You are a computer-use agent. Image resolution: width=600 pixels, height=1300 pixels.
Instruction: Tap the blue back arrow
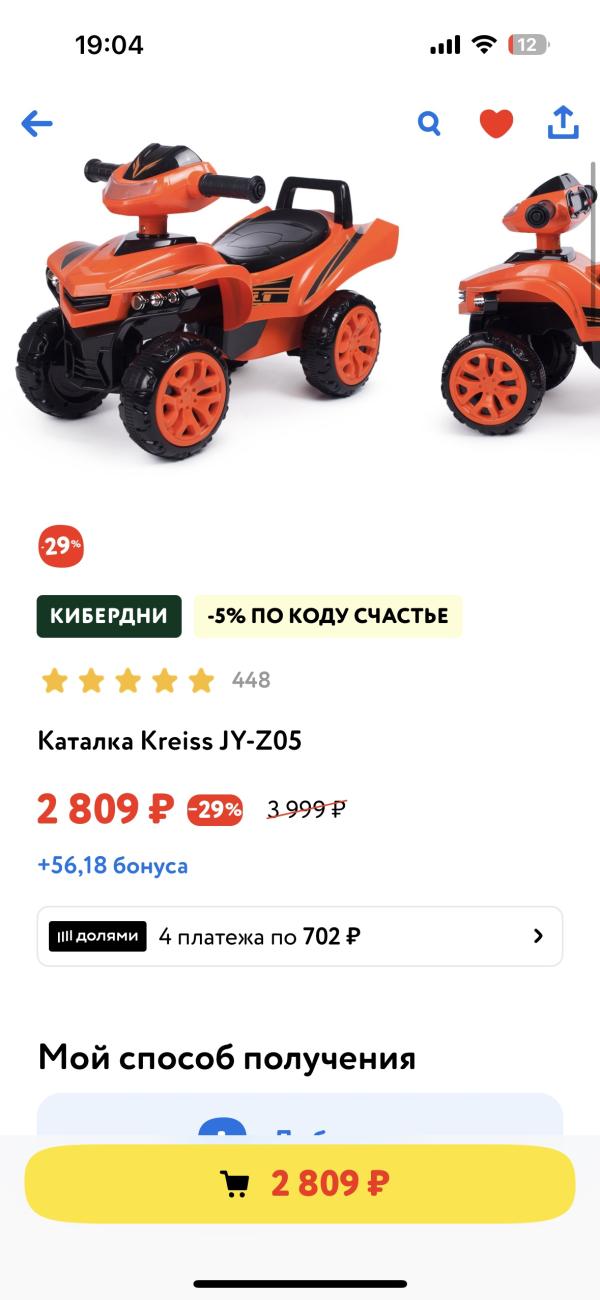click(37, 124)
